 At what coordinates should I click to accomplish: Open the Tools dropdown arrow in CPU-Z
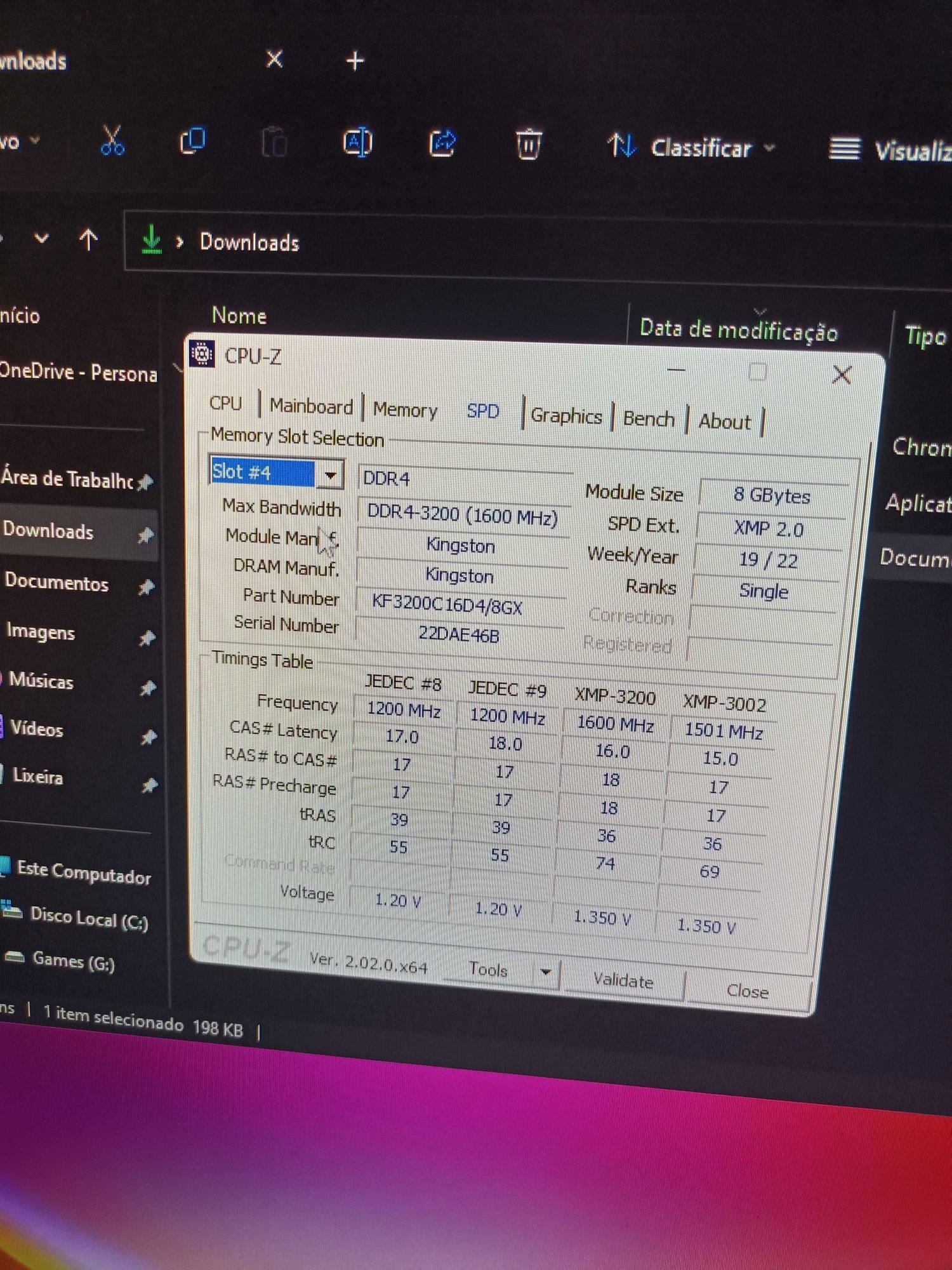click(545, 972)
